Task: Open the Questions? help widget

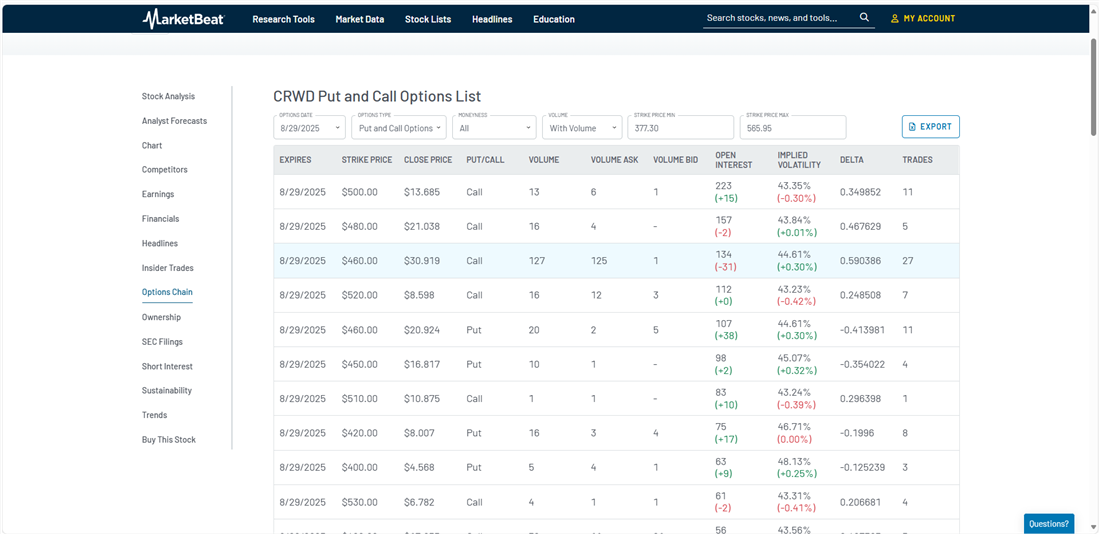Action: click(x=1048, y=523)
